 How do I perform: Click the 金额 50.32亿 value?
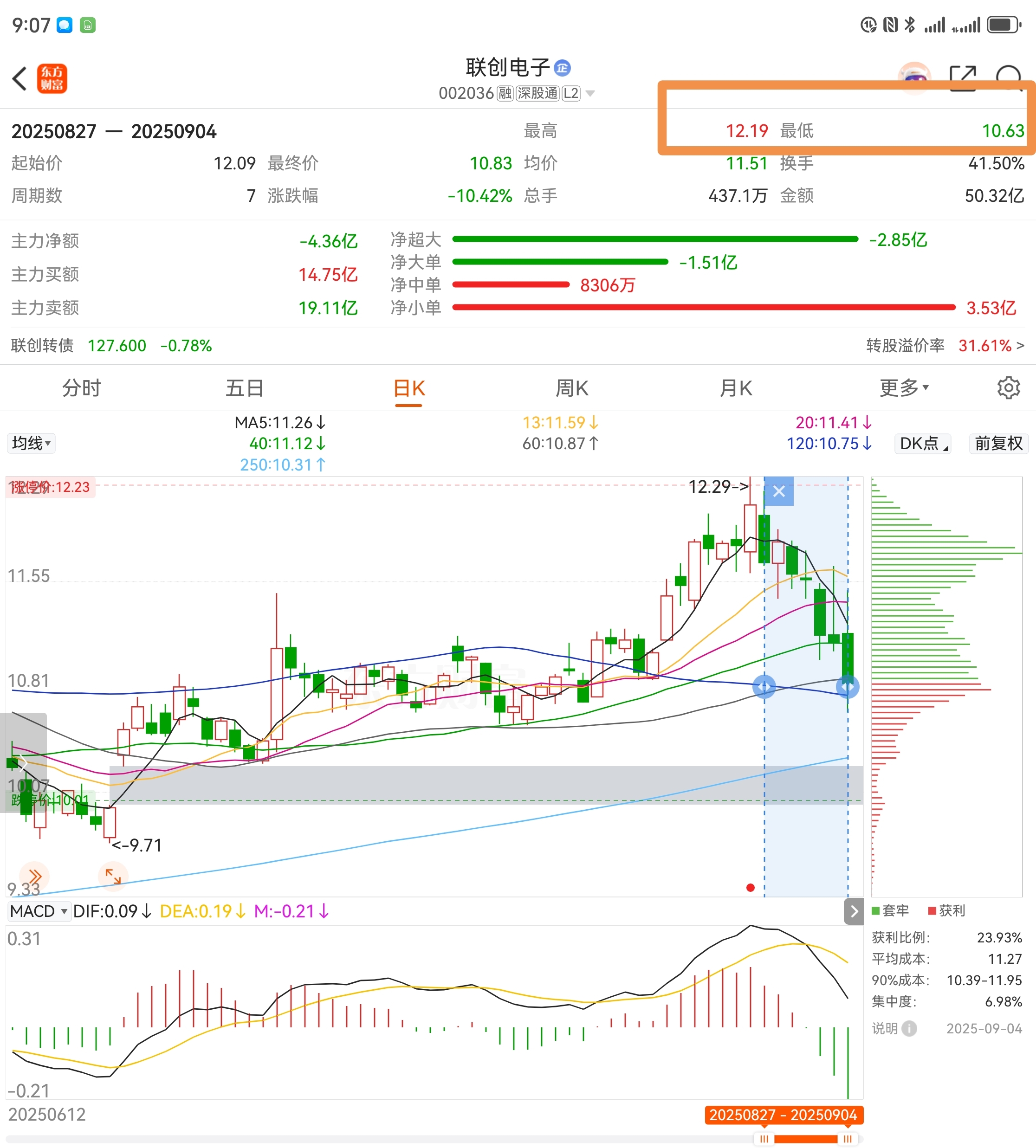(x=994, y=196)
